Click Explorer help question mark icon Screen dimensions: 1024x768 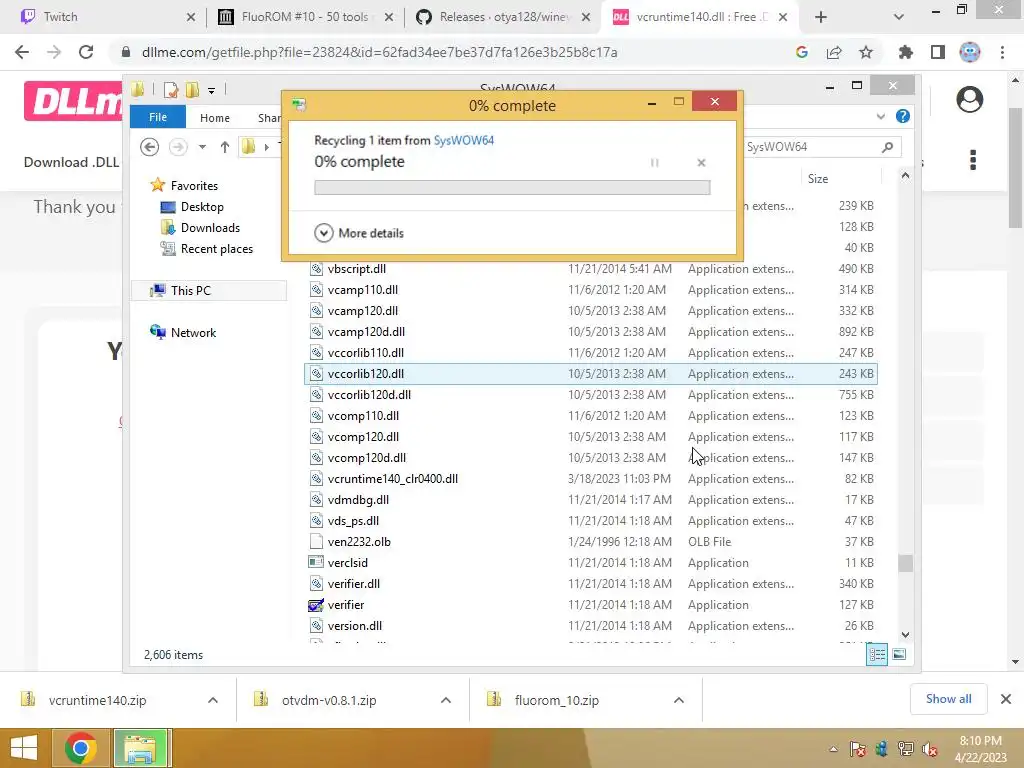click(903, 116)
